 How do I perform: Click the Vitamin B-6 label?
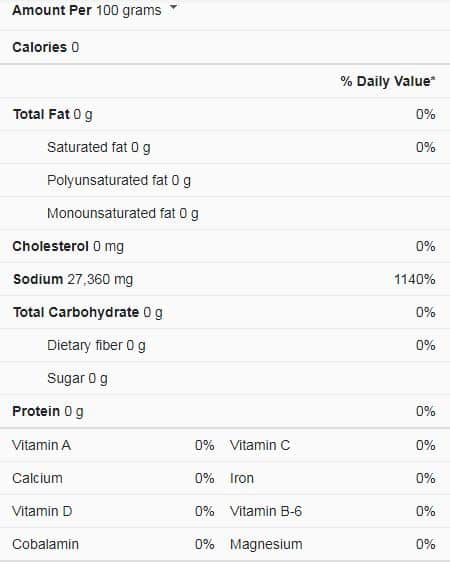click(x=266, y=511)
